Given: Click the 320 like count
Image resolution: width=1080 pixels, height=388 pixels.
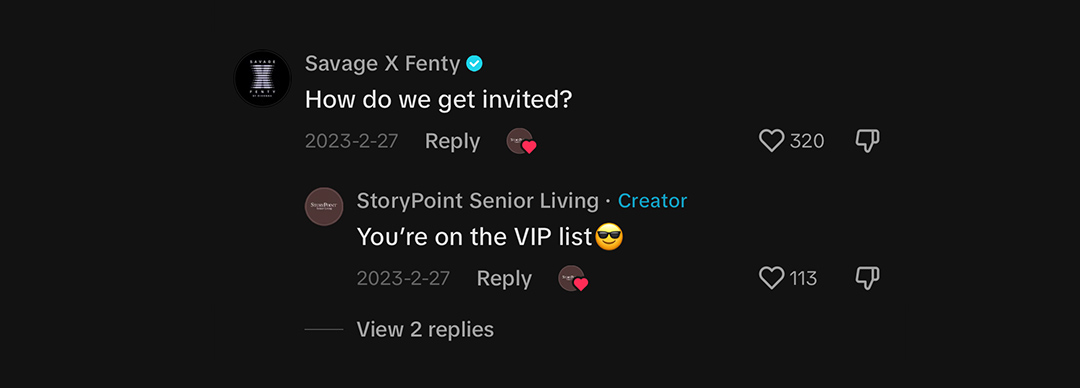Looking at the screenshot, I should point(807,141).
